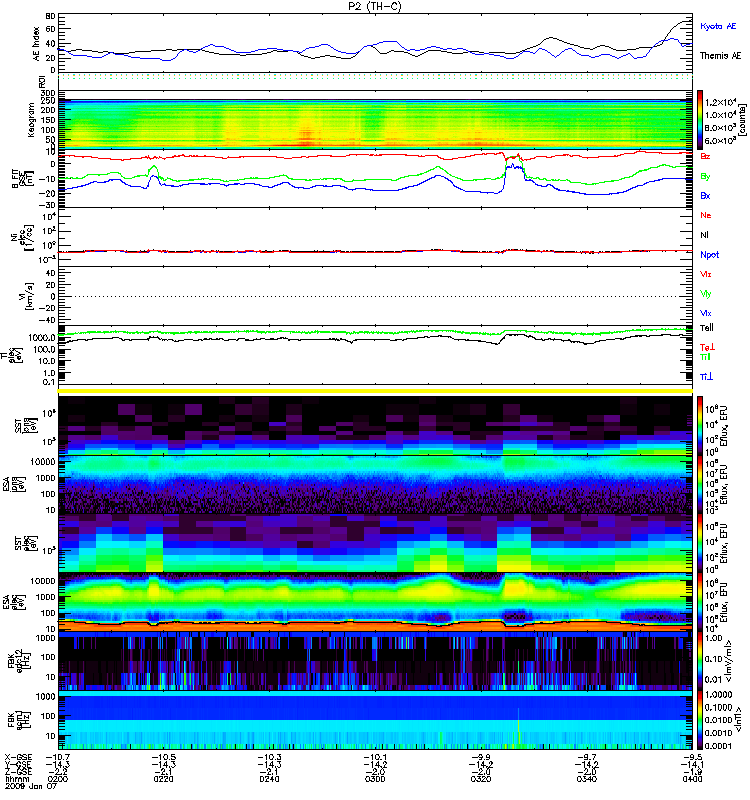Click the blue "Ti⊥" temperature legend label

[706, 377]
